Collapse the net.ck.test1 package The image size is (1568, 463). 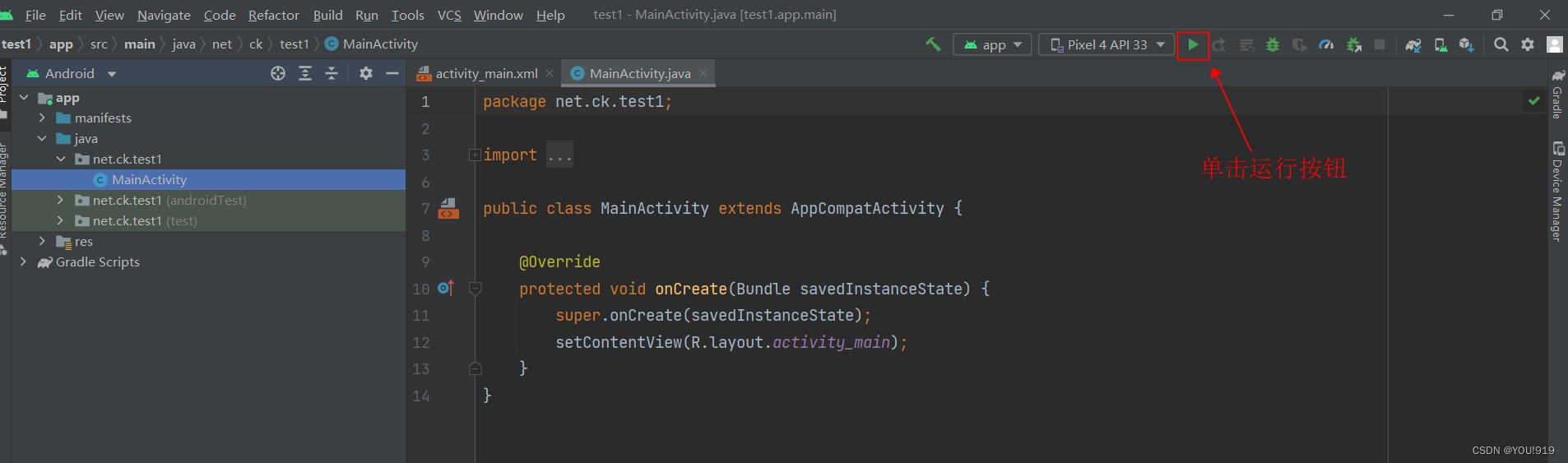pos(61,160)
